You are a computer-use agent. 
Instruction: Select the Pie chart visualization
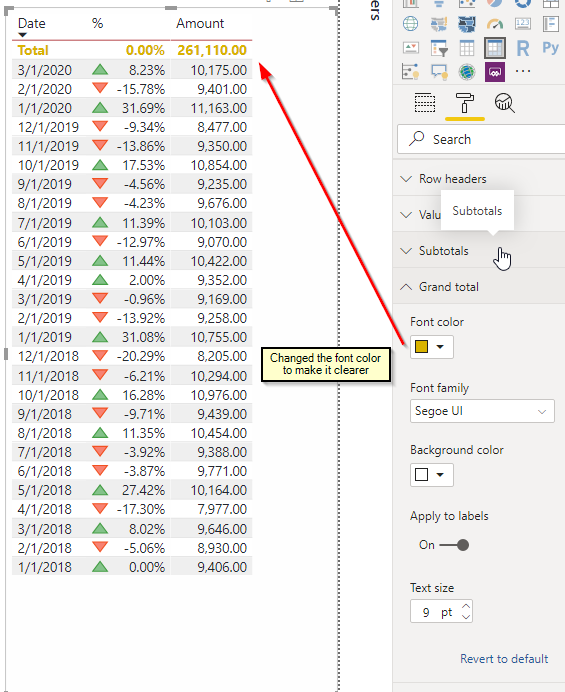[x=495, y=3]
